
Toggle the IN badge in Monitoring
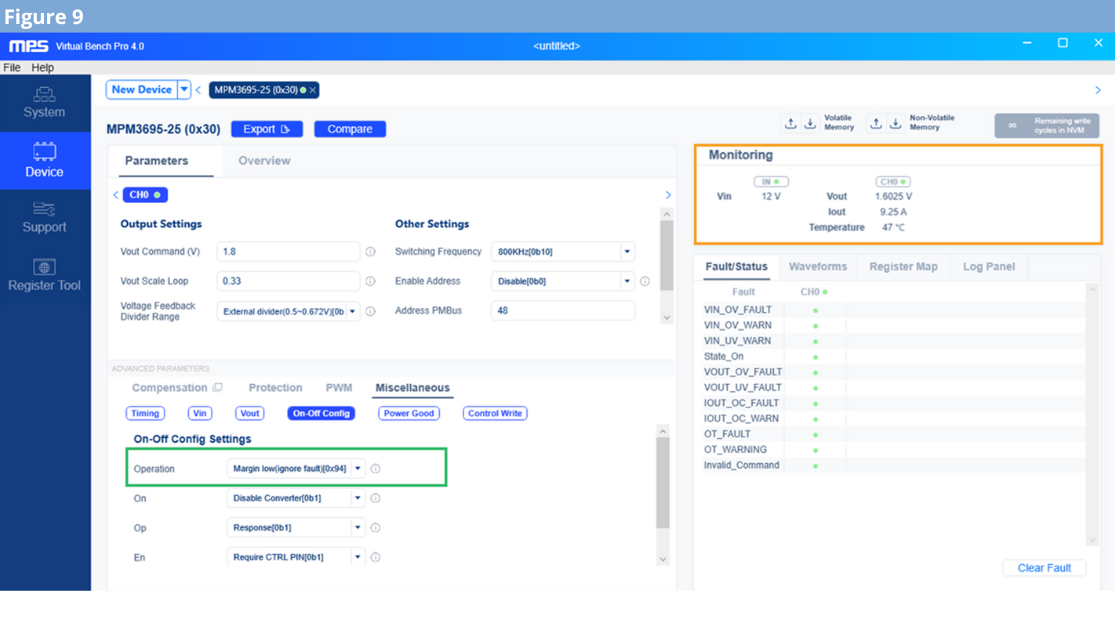771,181
